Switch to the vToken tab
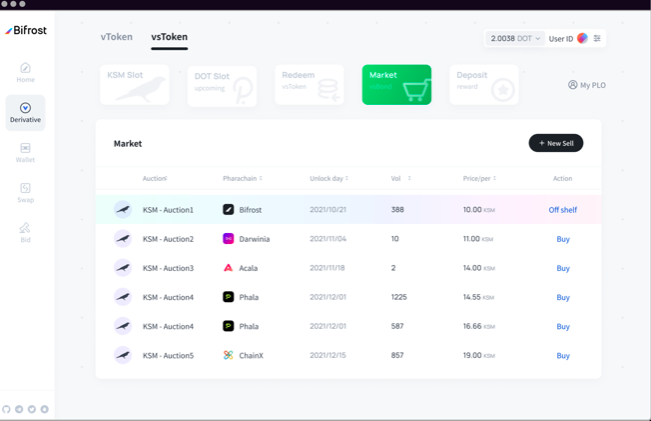Image resolution: width=651 pixels, height=421 pixels. tap(117, 37)
